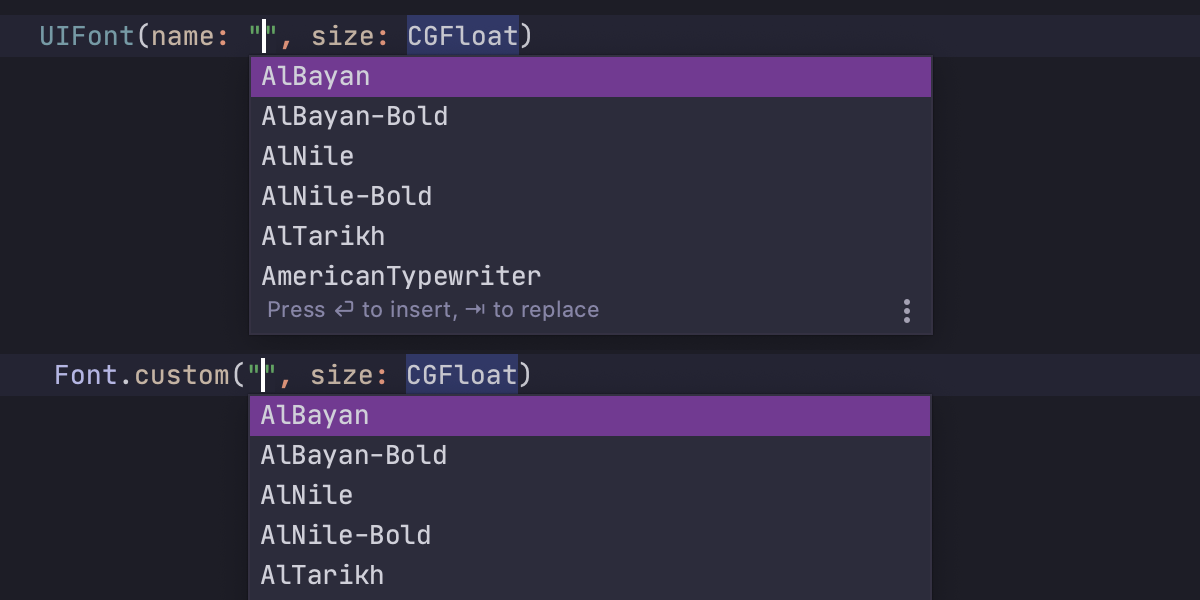Select AlBayan in the Font.custom completion list
Viewport: 1200px width, 600px height.
point(315,416)
